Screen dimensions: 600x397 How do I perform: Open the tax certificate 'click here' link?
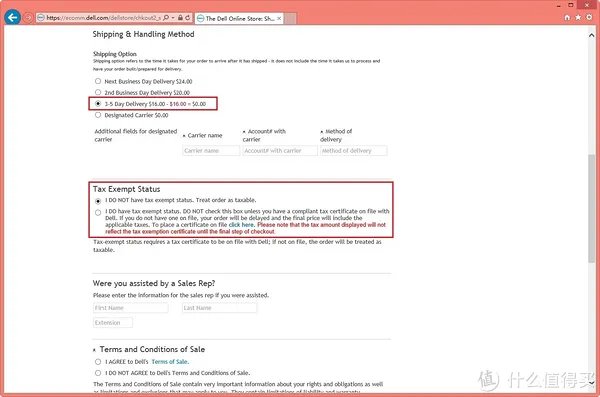click(x=241, y=225)
